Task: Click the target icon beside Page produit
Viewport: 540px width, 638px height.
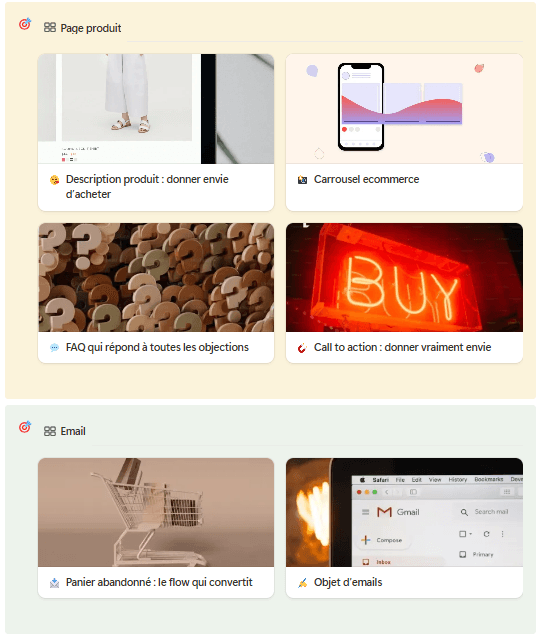Action: click(25, 24)
